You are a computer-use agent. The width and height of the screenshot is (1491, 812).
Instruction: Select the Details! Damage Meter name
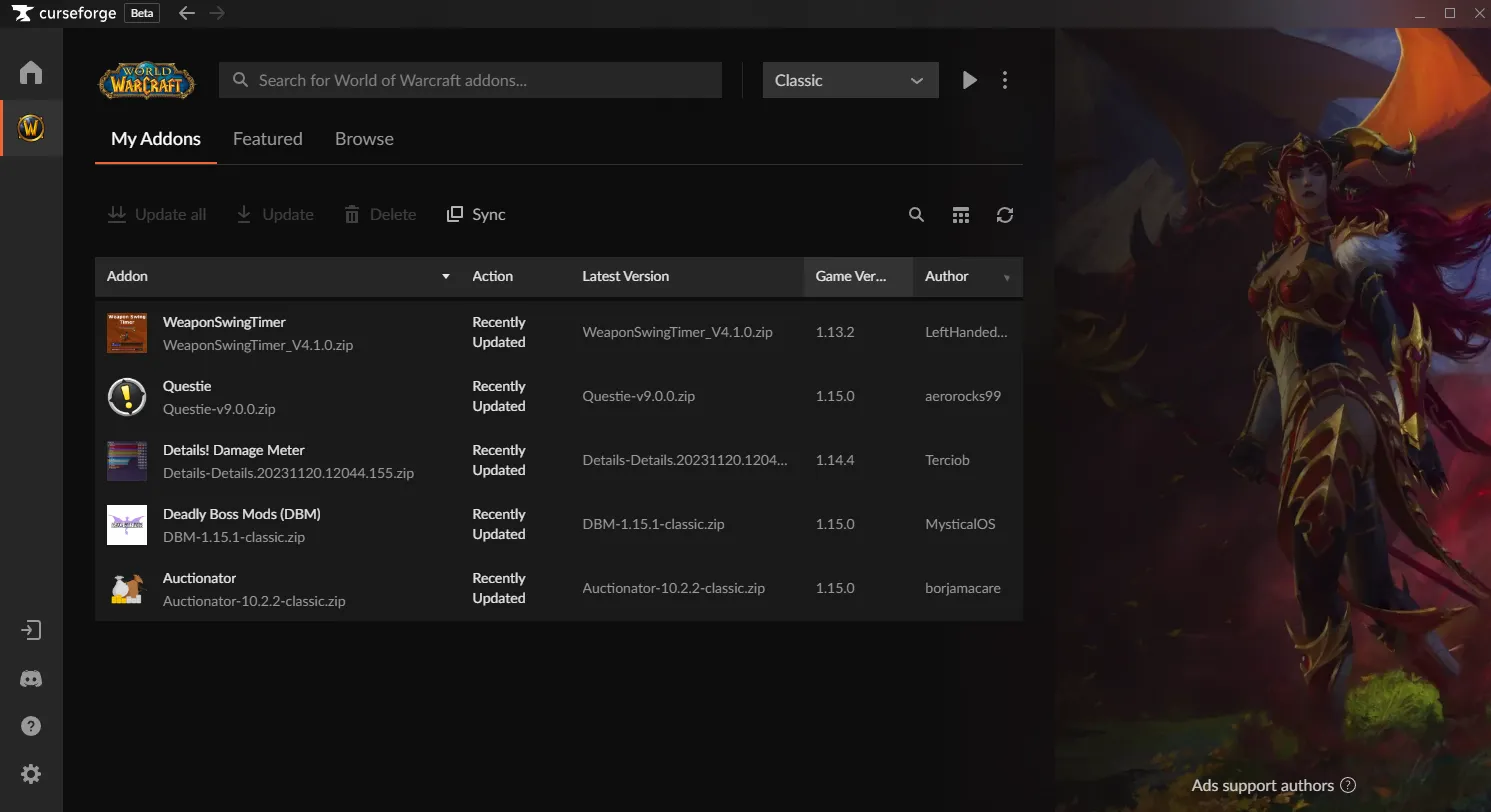[234, 450]
